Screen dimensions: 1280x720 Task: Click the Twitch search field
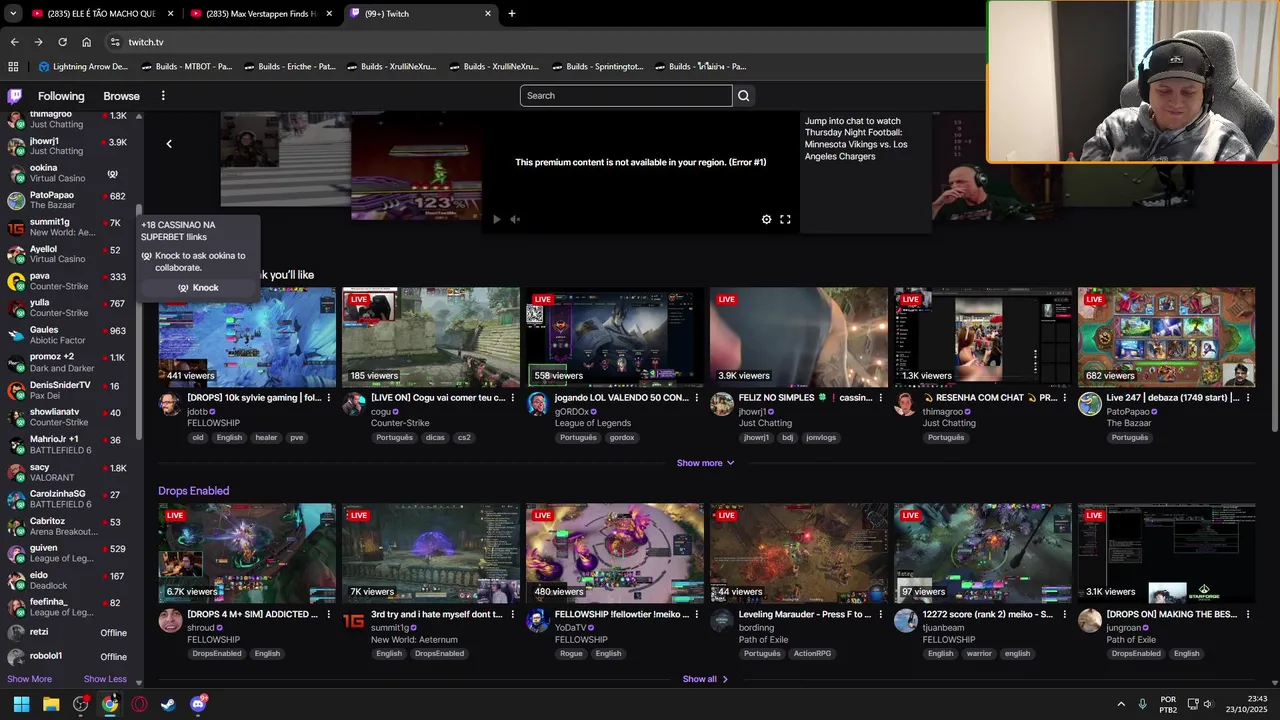(626, 96)
